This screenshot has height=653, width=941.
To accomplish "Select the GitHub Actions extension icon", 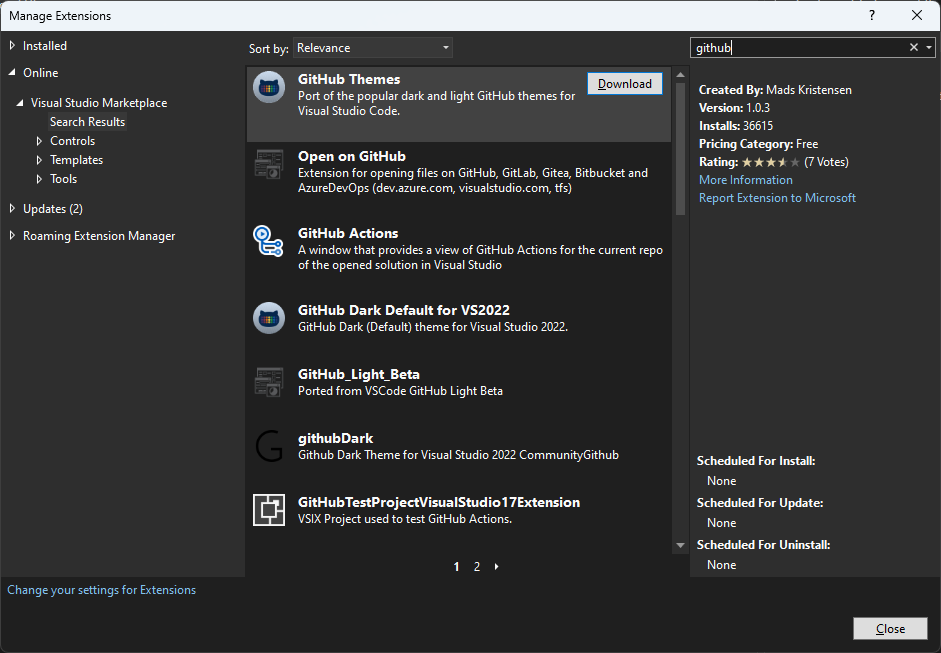I will click(x=268, y=242).
